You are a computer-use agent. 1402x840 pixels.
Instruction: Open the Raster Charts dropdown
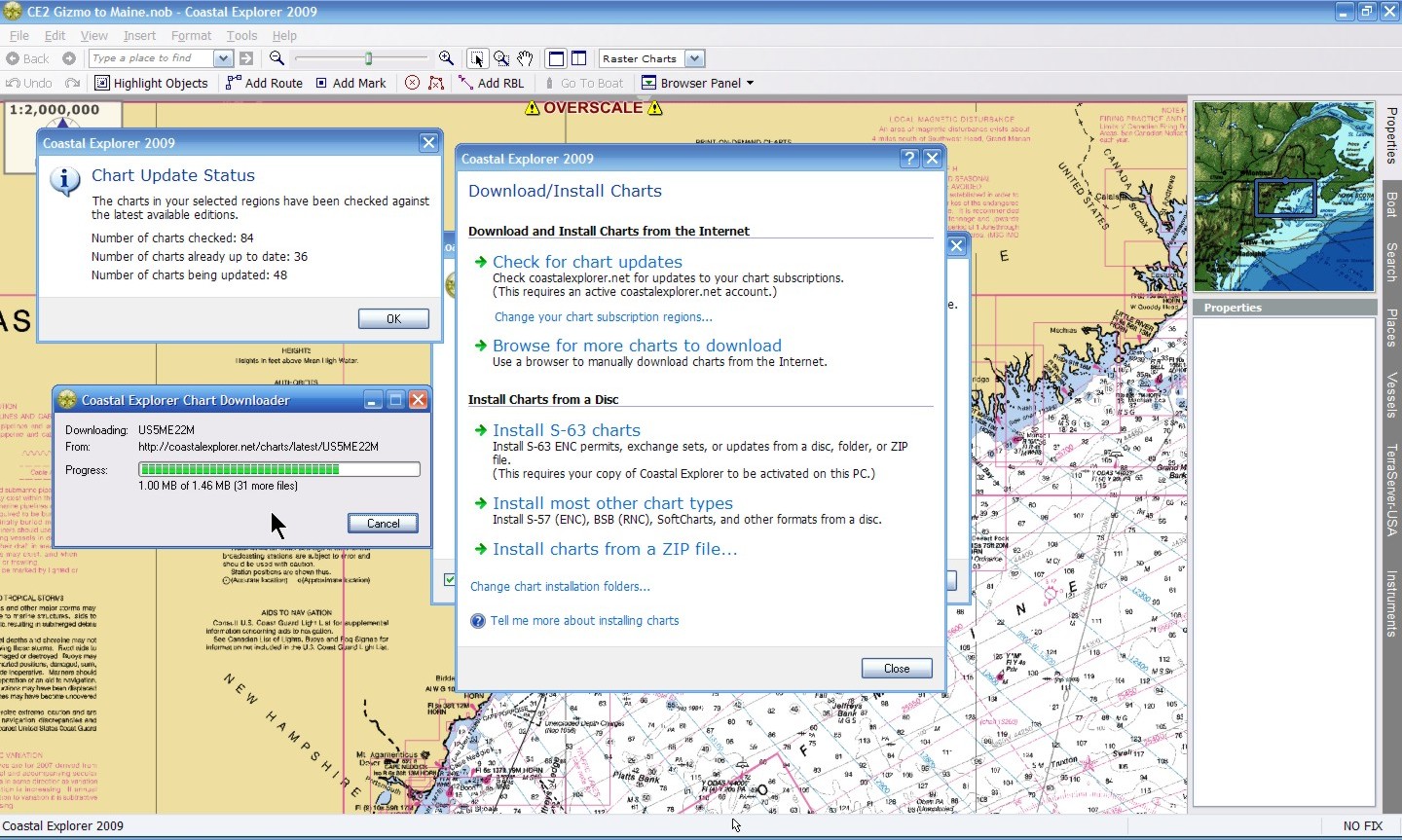click(694, 58)
